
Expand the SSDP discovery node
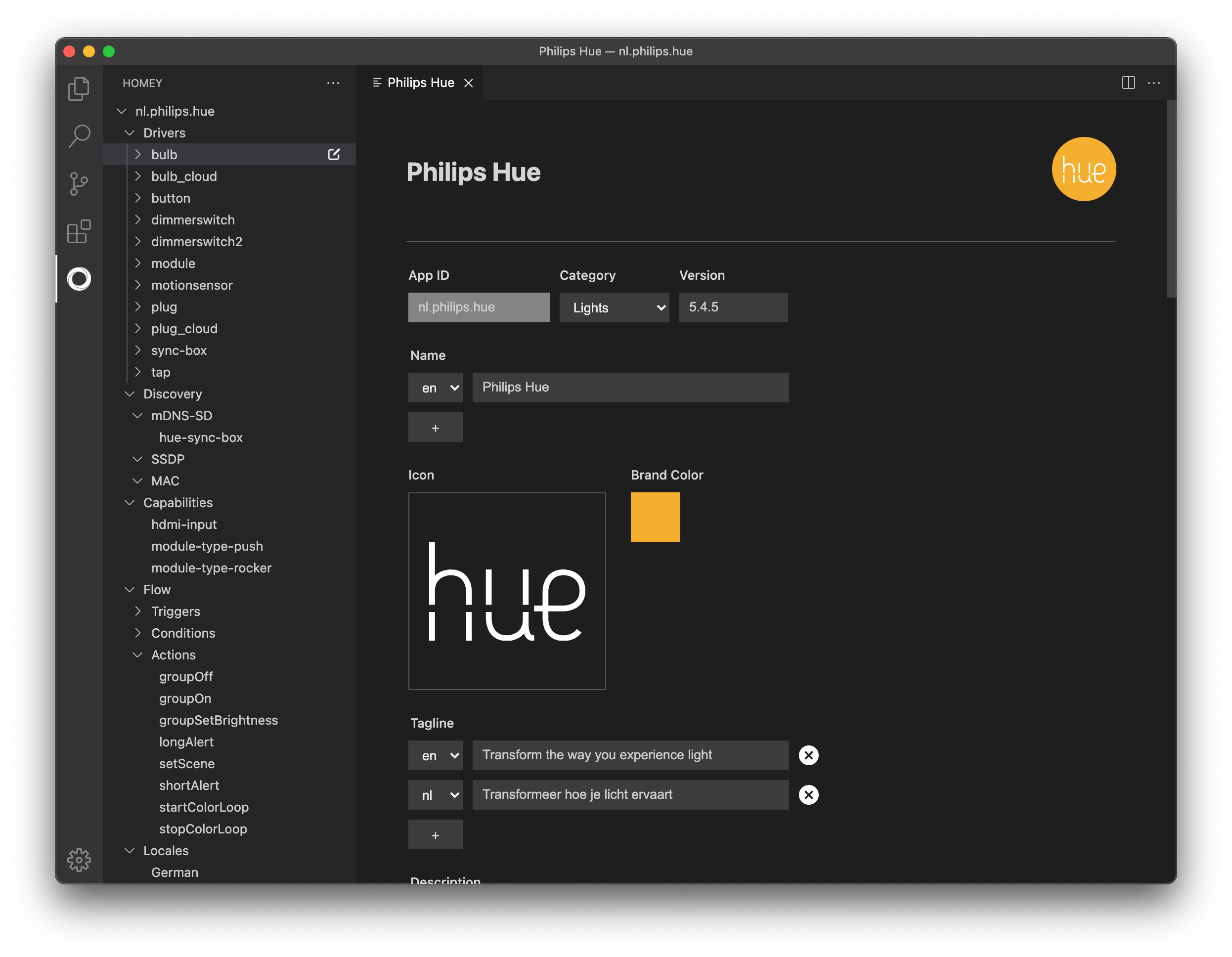(x=137, y=459)
